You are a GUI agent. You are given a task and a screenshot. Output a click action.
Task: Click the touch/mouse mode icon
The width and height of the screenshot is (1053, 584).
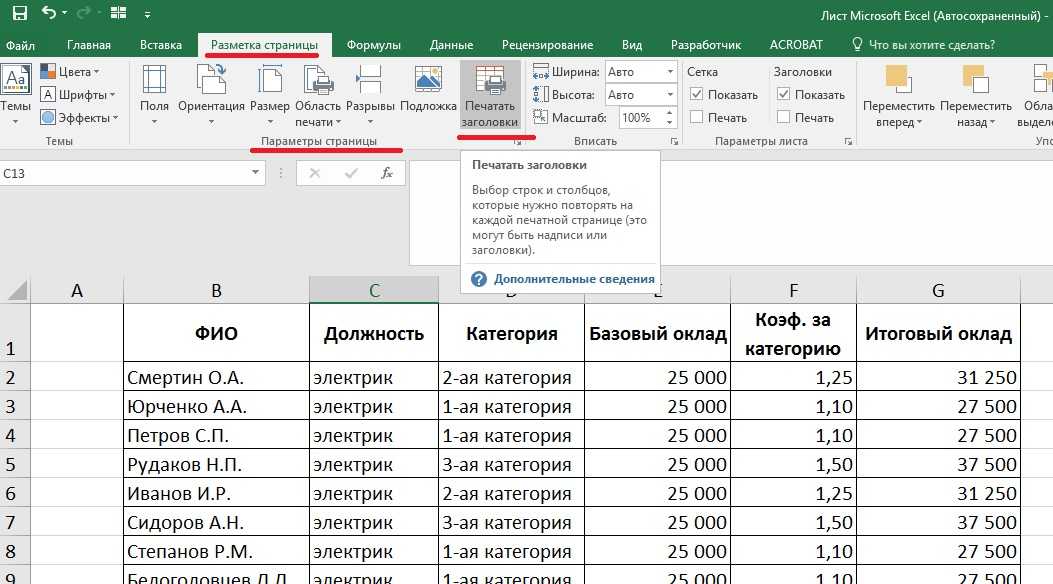point(118,13)
